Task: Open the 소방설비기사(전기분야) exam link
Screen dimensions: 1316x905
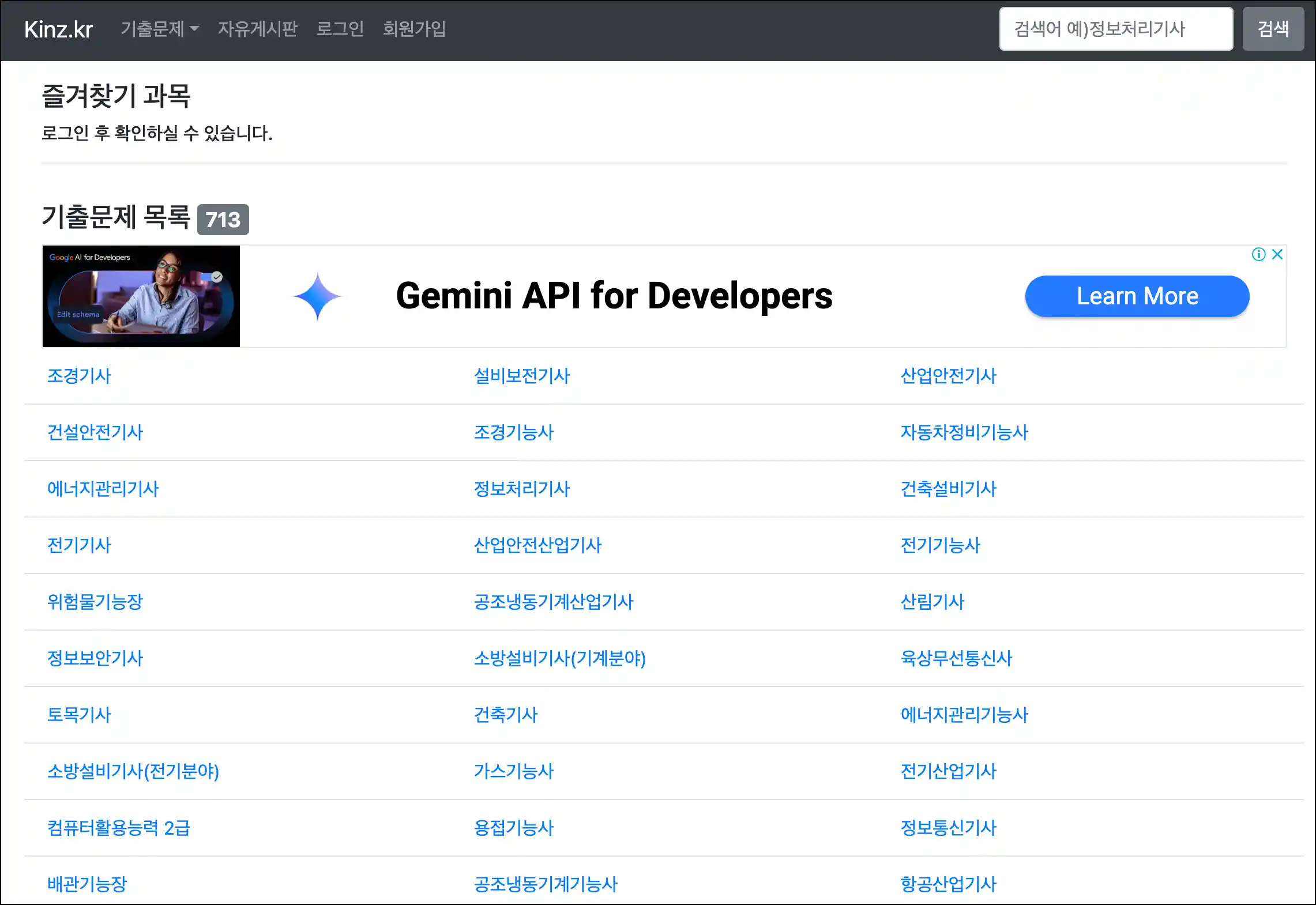Action: [x=133, y=771]
